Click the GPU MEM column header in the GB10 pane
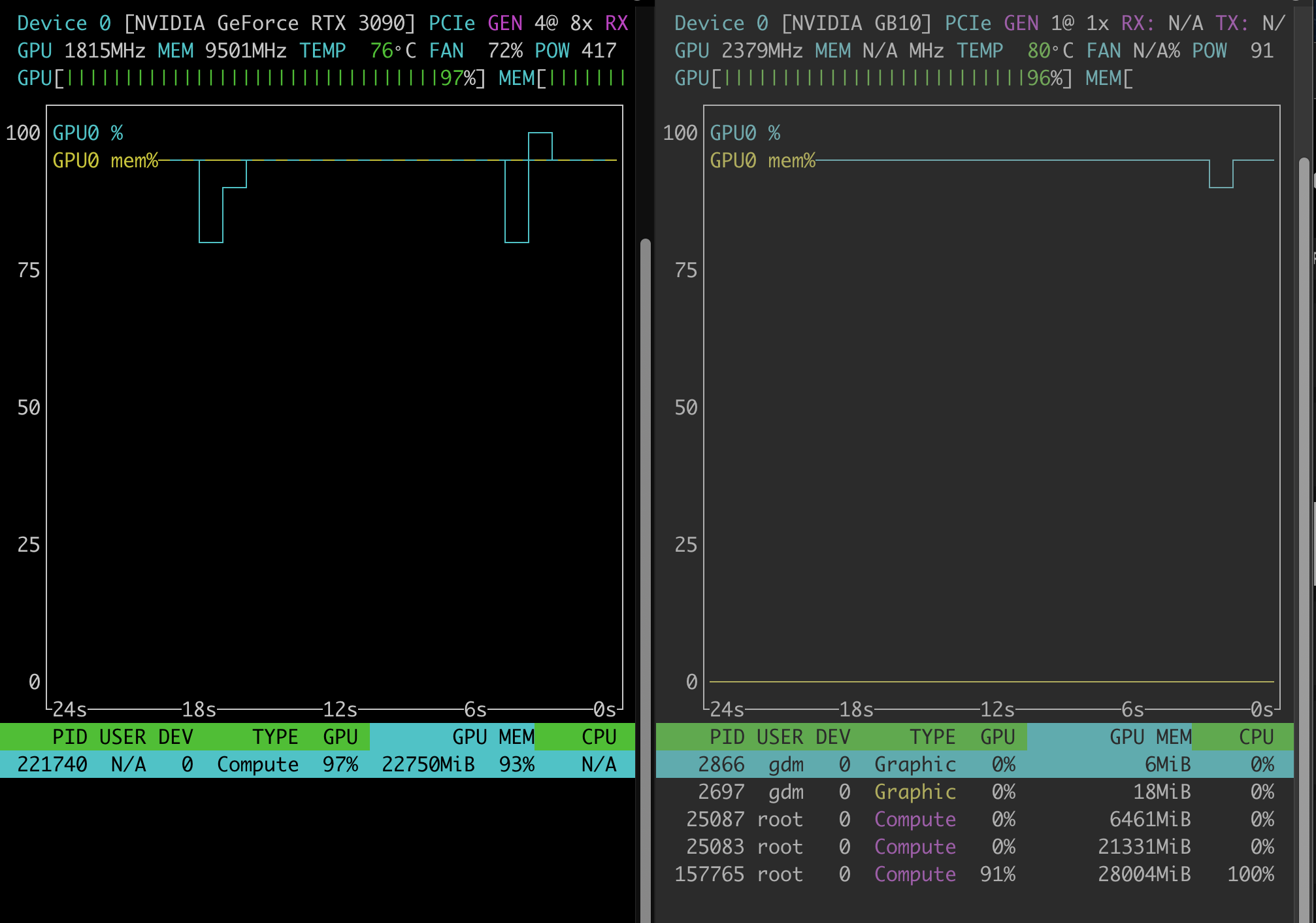This screenshot has width=1316, height=923. pyautogui.click(x=1151, y=737)
